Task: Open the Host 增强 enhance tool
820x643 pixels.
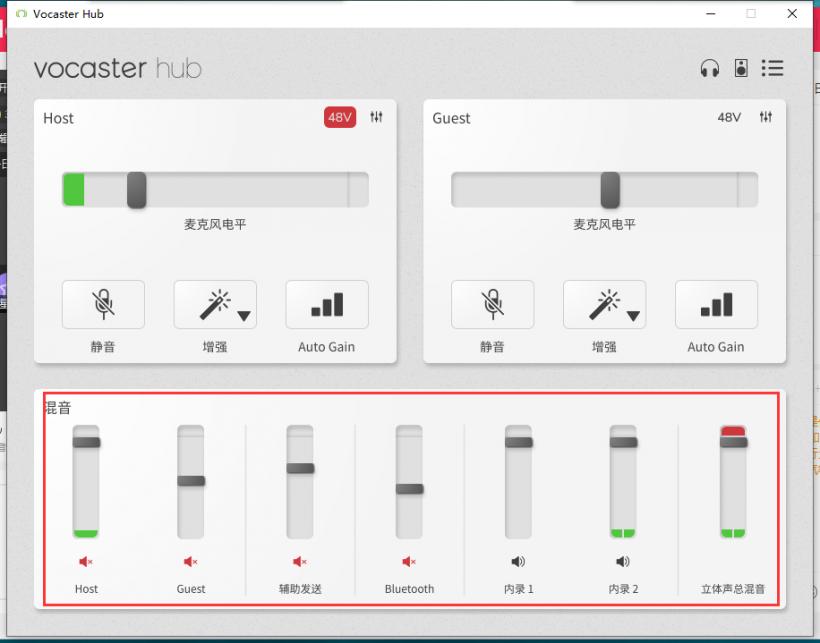Action: tap(209, 304)
